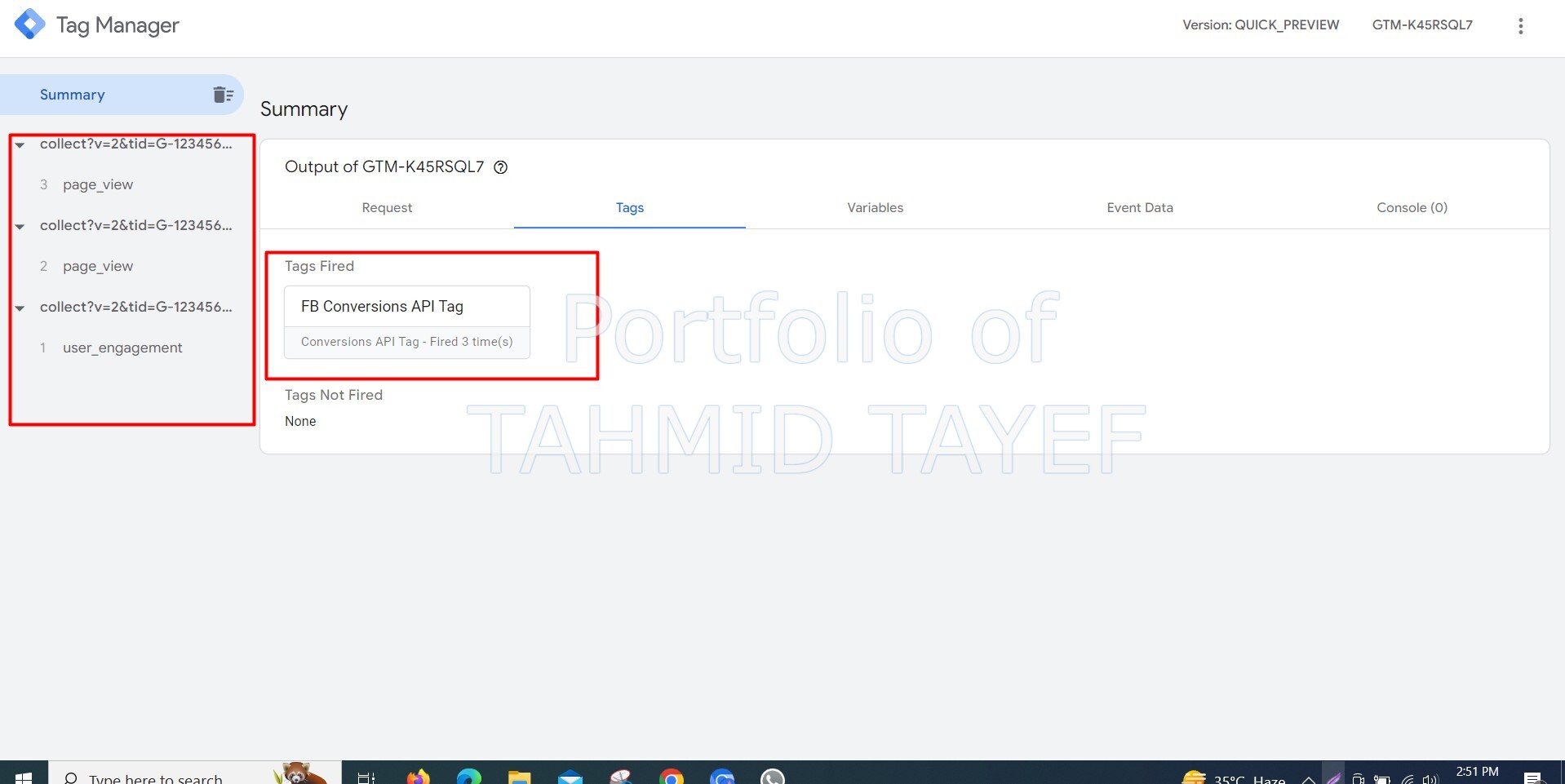Click the Tag Manager diamond logo
This screenshot has height=784, width=1565.
click(29, 24)
